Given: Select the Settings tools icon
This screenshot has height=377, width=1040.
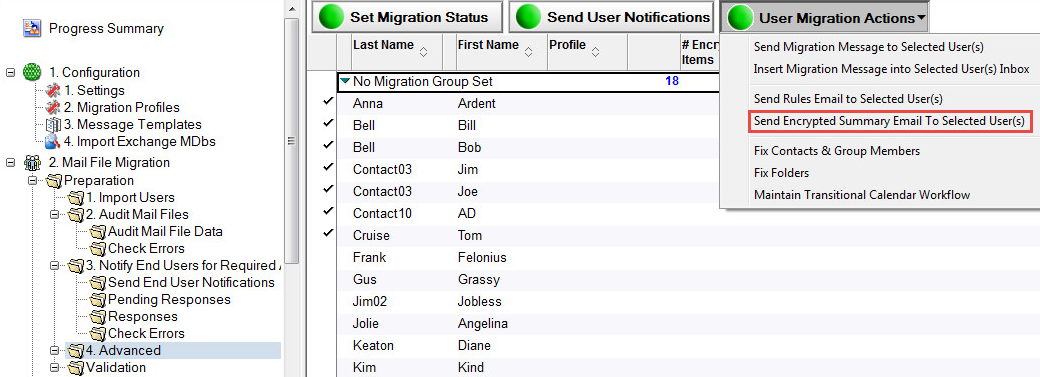Looking at the screenshot, I should 52,90.
